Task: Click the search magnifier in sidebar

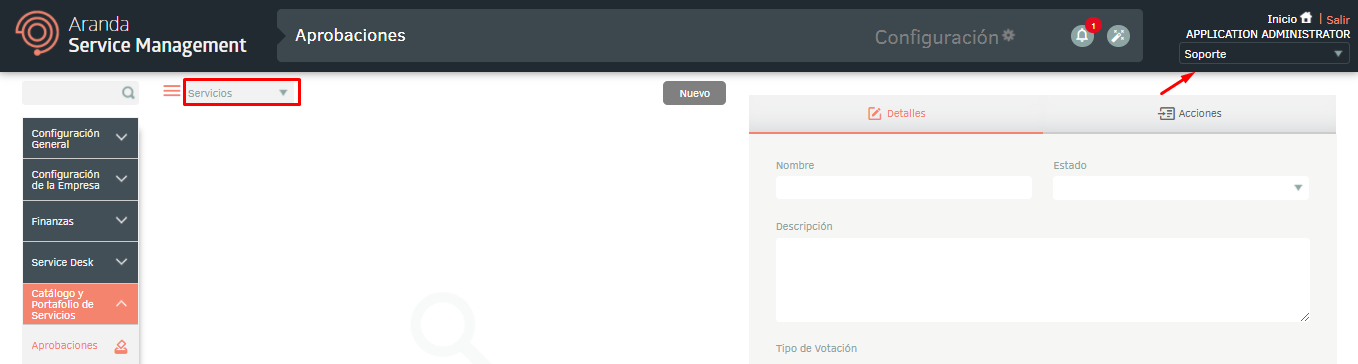Action: pos(128,93)
